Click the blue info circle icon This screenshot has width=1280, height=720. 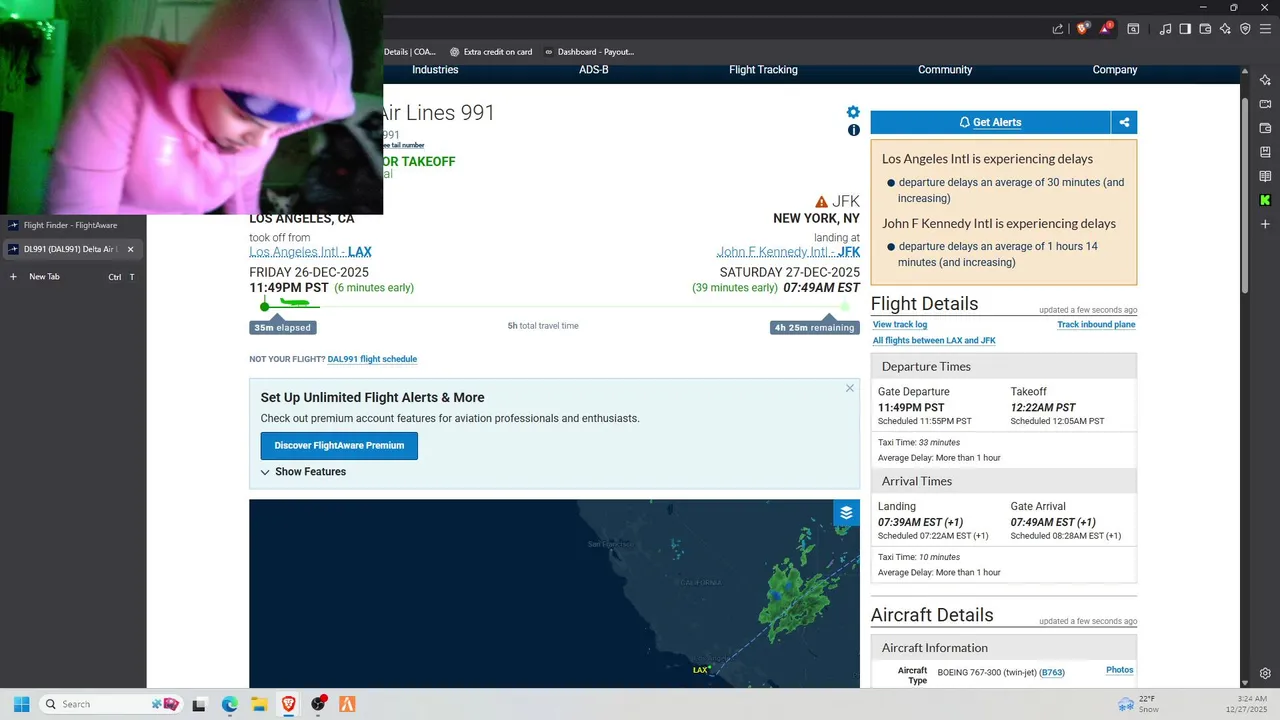click(853, 130)
